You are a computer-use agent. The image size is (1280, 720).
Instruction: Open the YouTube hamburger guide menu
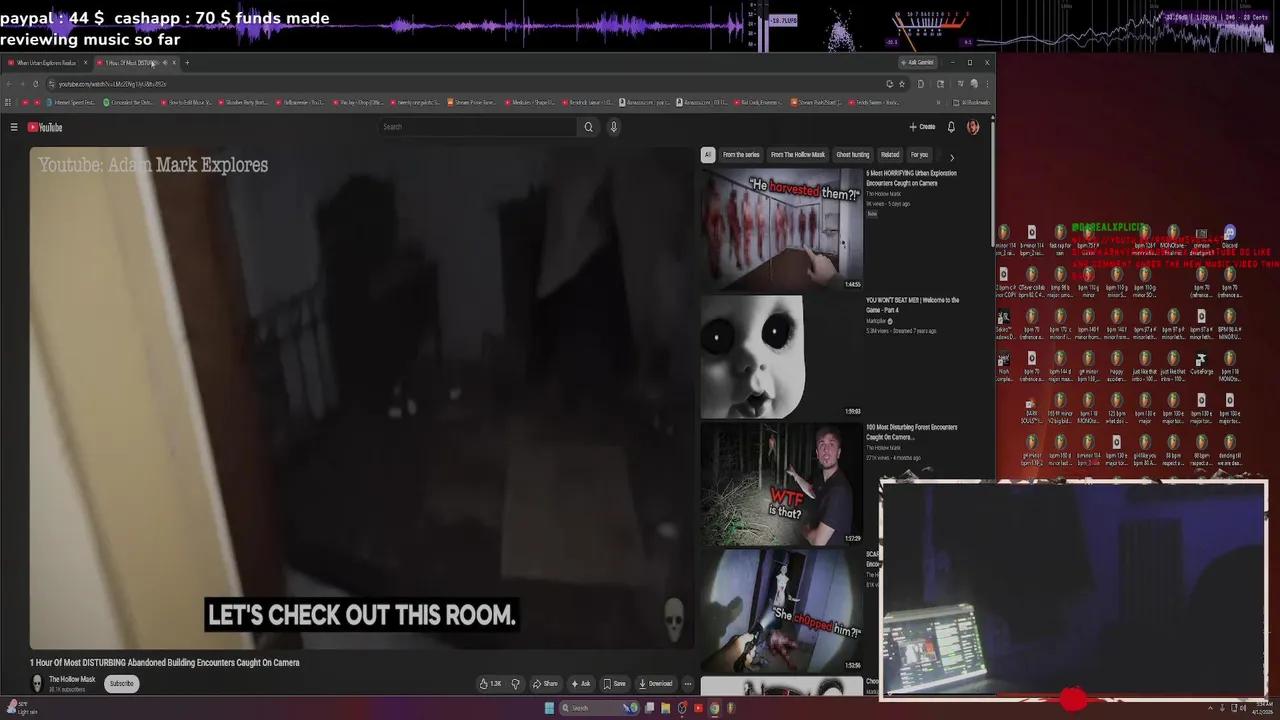[14, 127]
